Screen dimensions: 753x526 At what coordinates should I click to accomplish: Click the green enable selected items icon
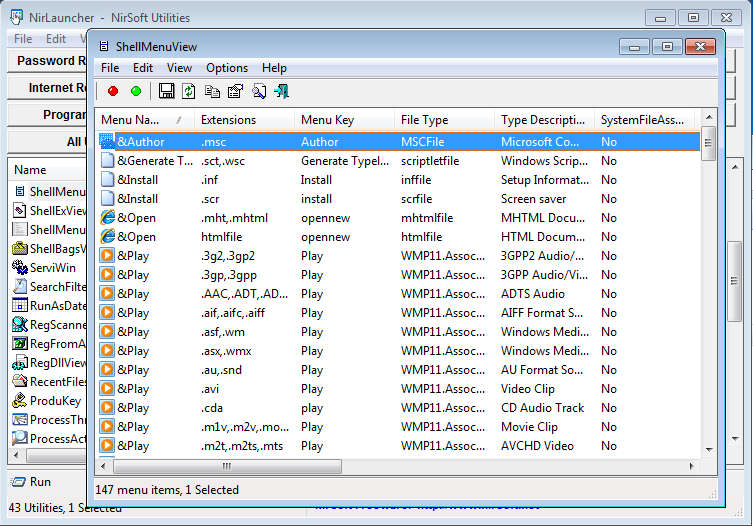pos(136,92)
